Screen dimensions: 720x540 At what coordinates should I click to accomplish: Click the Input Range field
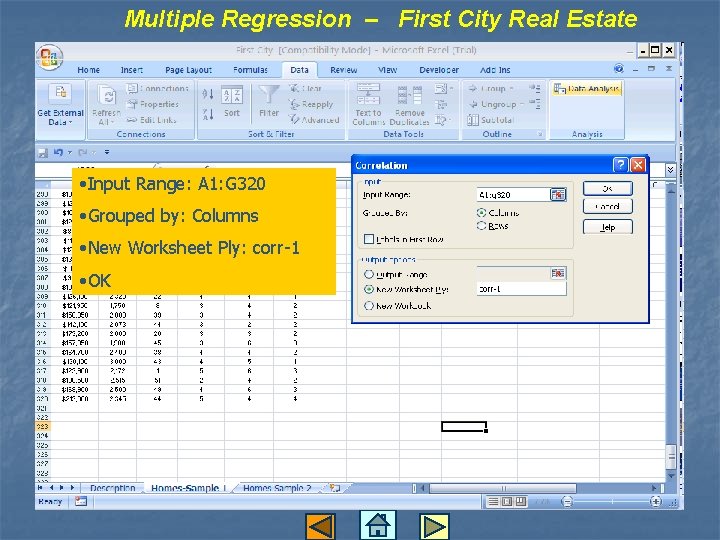click(513, 195)
